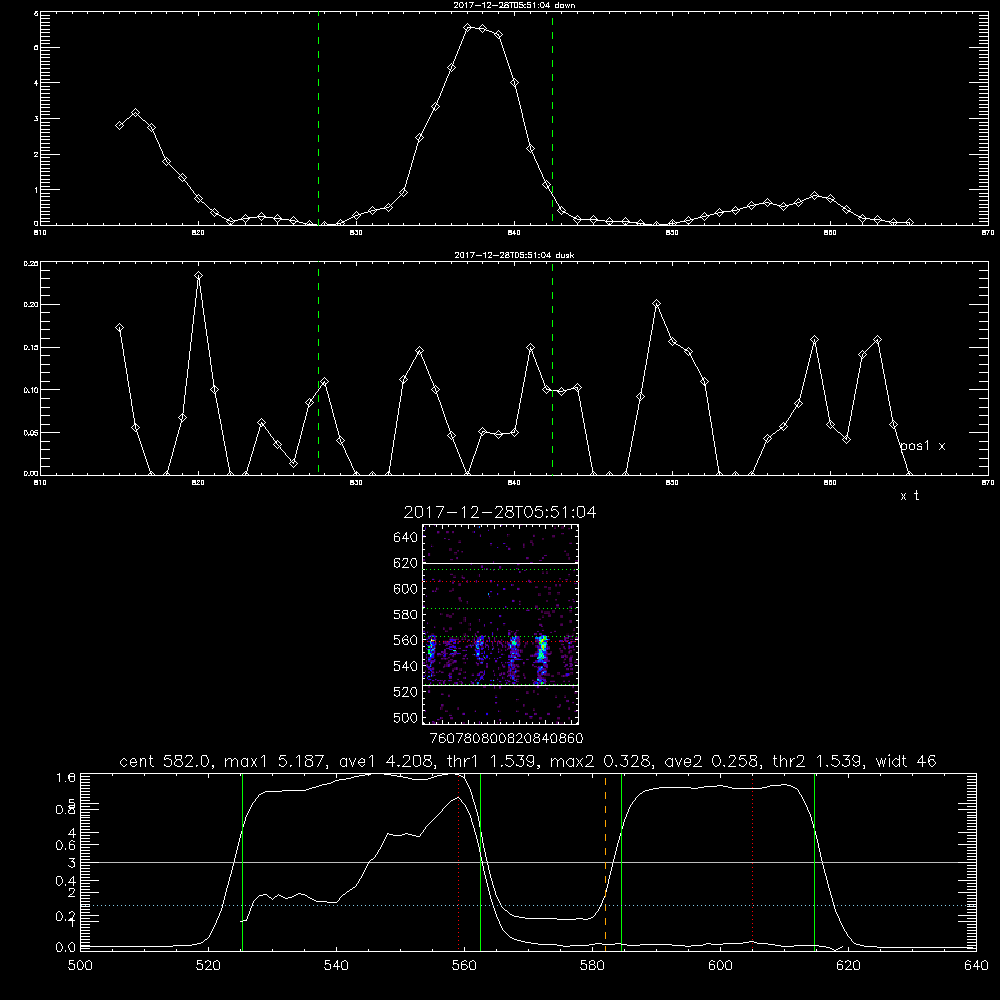Screen dimensions: 1000x1000
Task: Click the '640' x-axis label of bottom plot
Action: click(976, 966)
